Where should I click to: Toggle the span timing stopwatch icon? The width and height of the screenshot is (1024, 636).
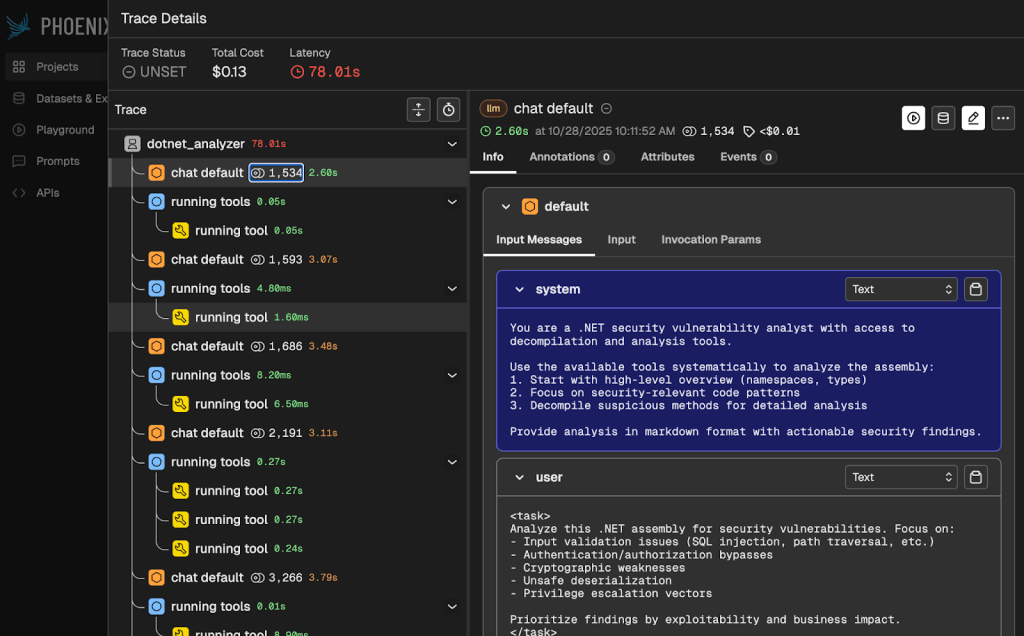449,110
